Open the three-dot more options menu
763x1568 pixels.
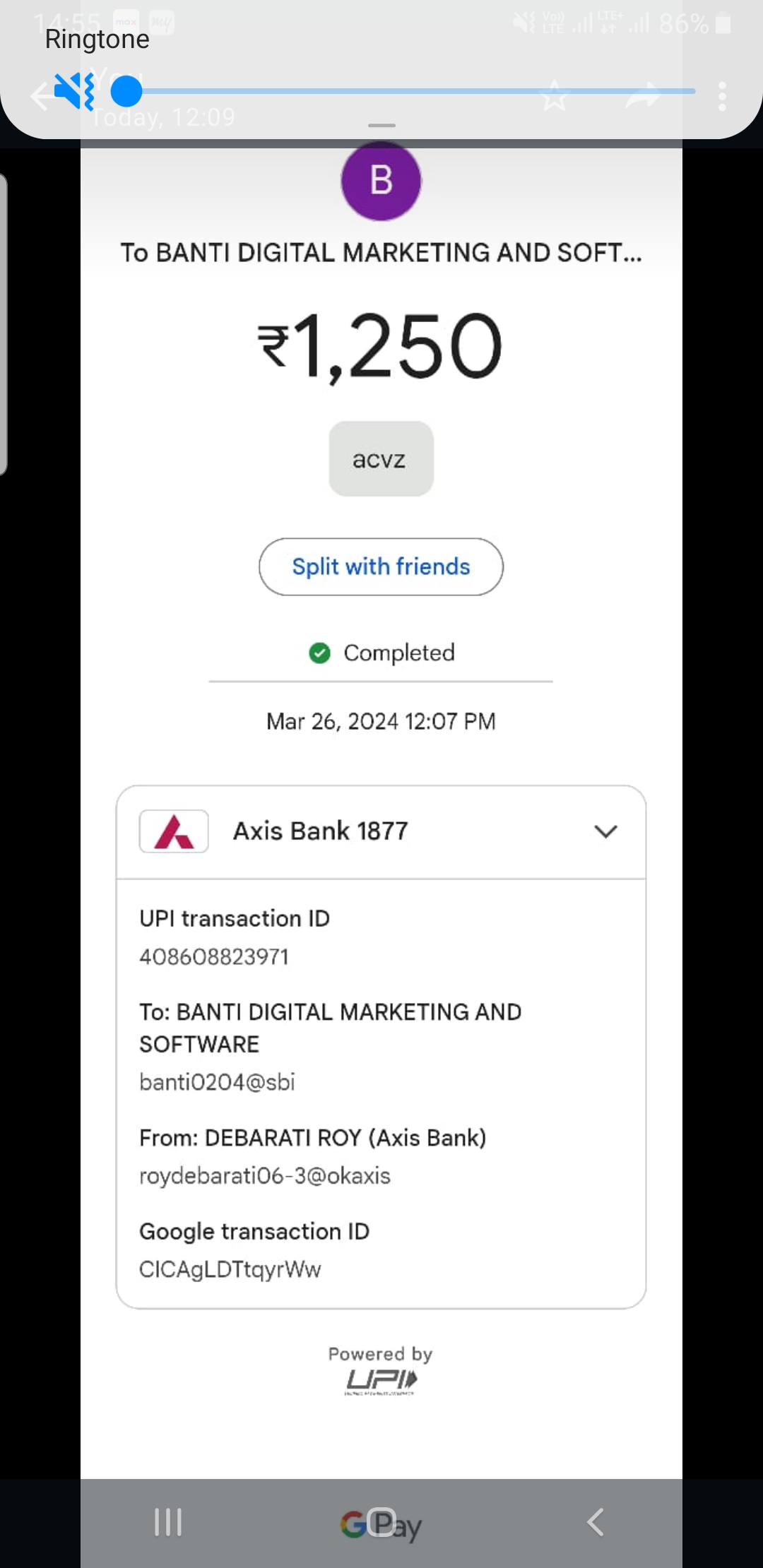pos(721,96)
